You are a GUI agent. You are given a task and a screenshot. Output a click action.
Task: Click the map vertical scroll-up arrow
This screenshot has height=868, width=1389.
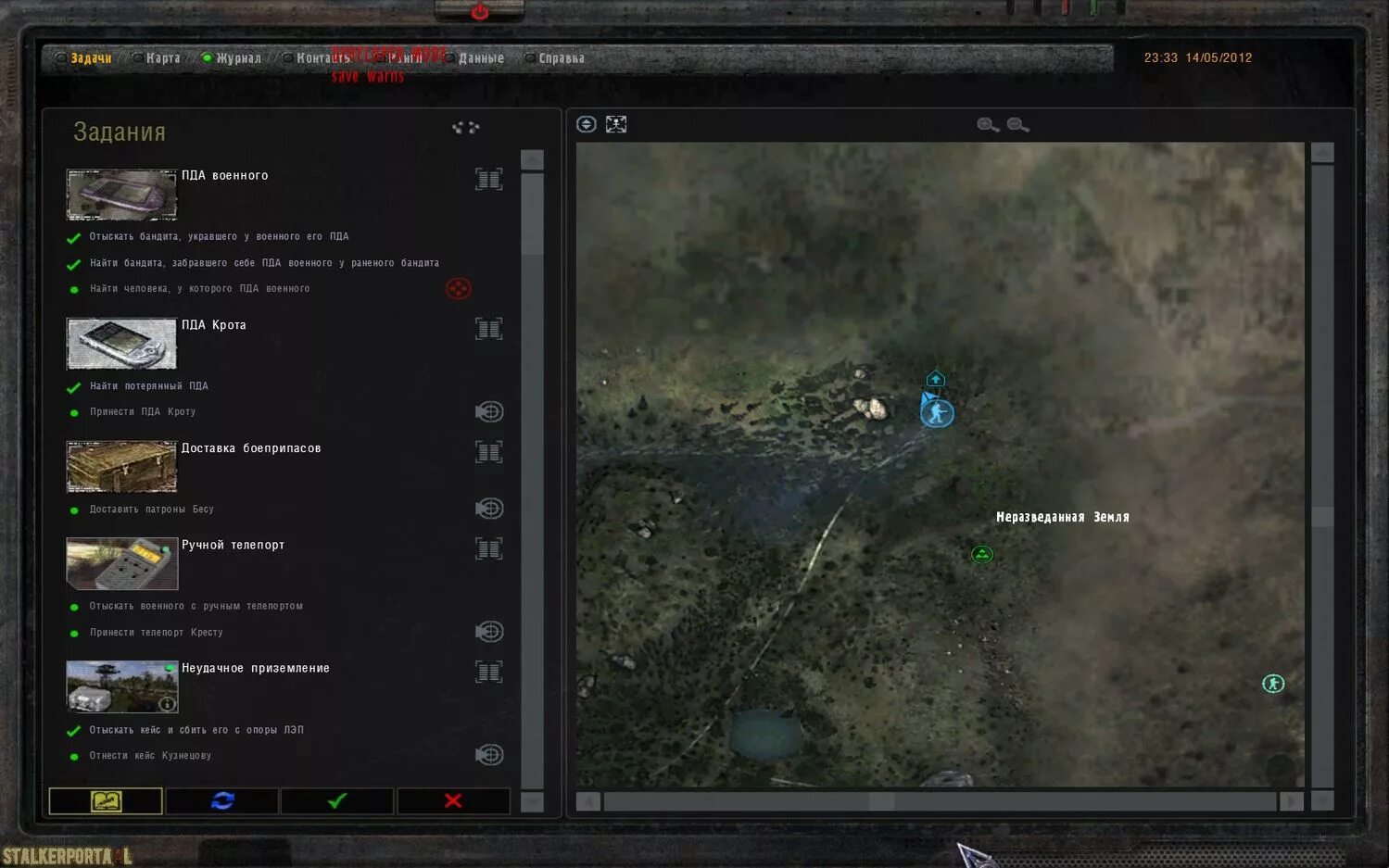1322,153
